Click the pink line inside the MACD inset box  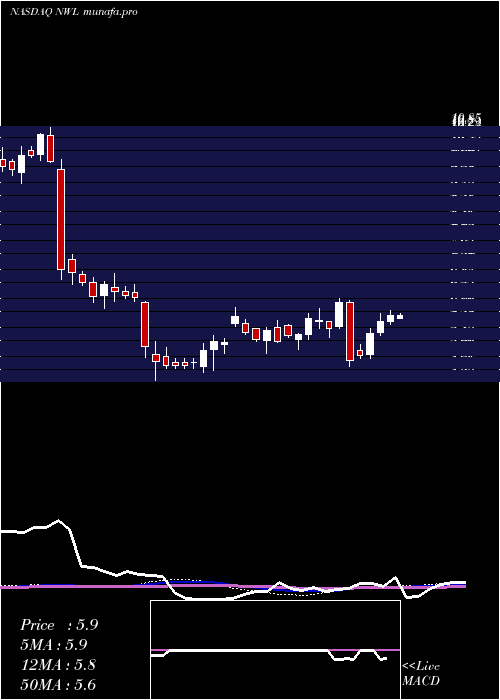point(275,650)
